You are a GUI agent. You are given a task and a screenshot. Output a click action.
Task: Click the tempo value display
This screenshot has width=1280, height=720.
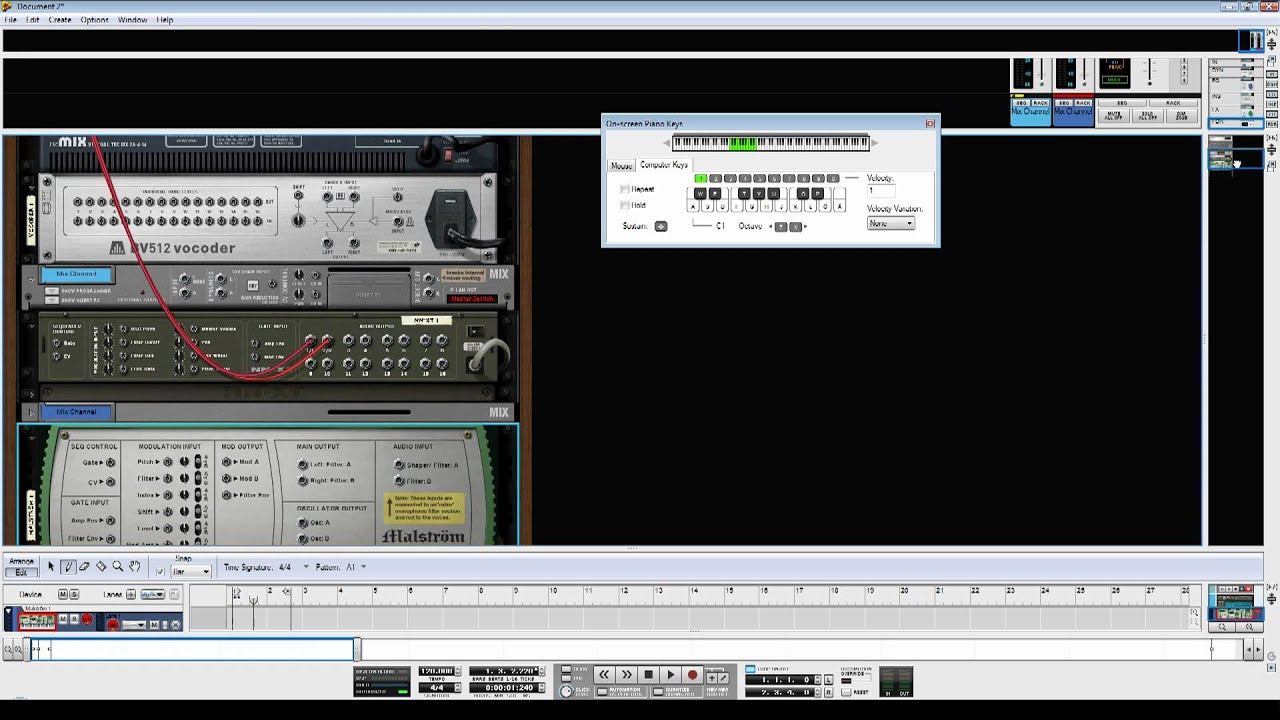click(x=437, y=671)
